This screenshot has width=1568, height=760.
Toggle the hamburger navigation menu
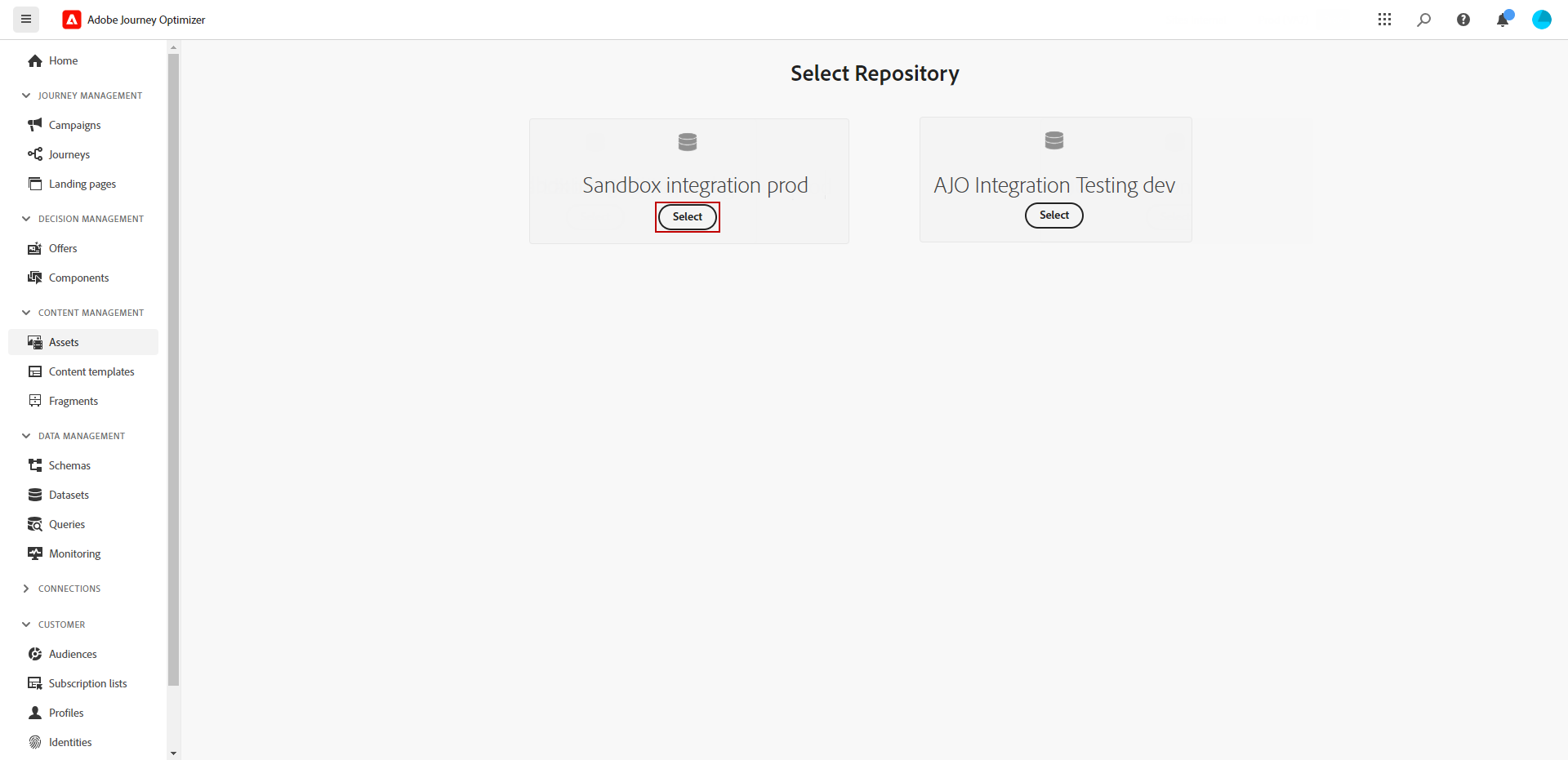pos(26,20)
